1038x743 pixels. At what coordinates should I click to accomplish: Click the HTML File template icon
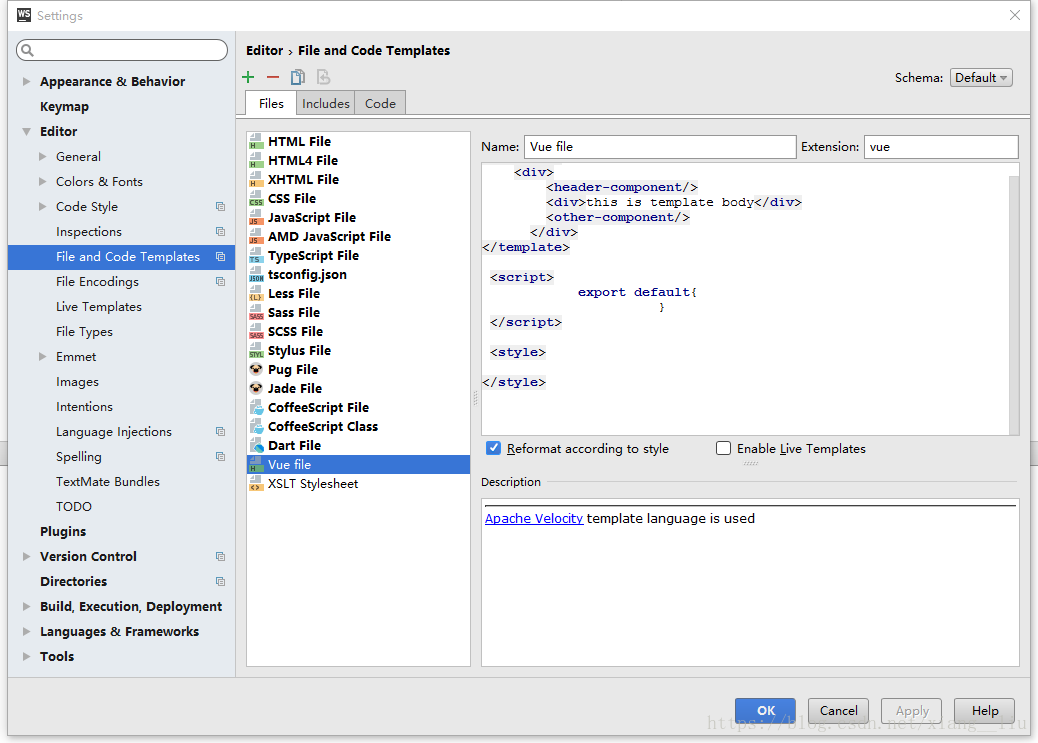coord(256,141)
